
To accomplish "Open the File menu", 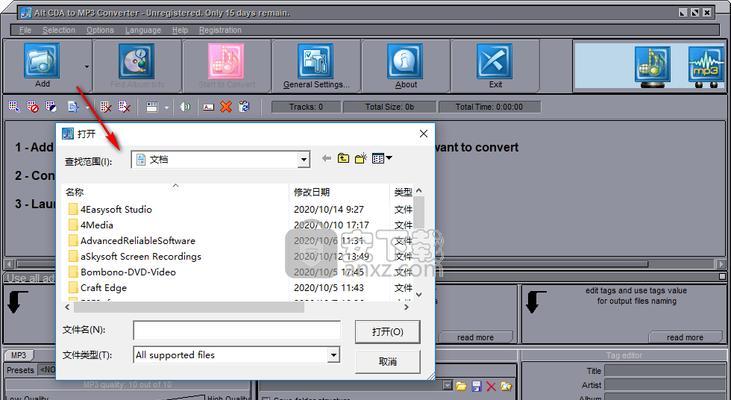I will click(x=25, y=30).
